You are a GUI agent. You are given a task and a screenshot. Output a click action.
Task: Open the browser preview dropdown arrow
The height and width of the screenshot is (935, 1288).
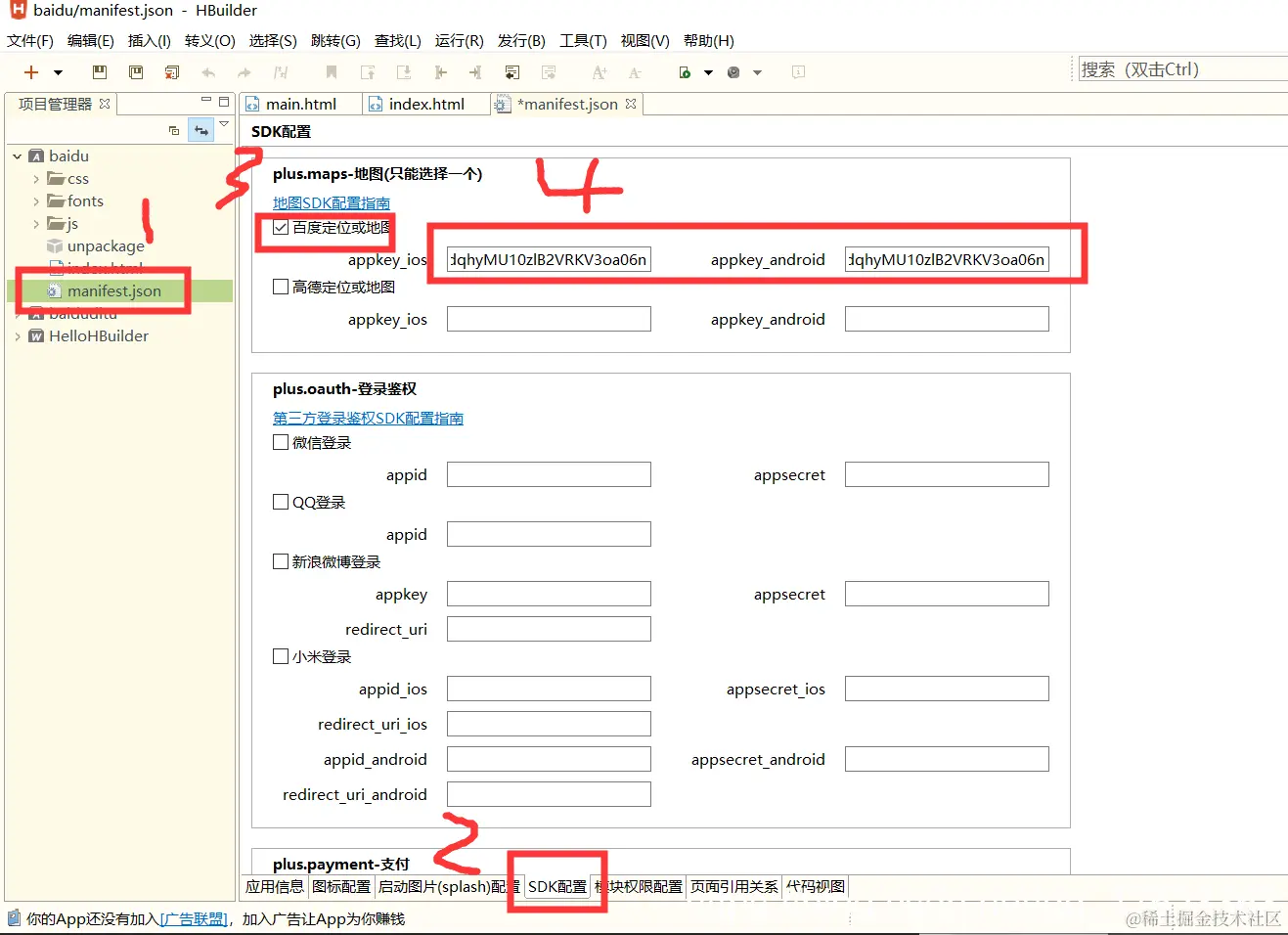[x=757, y=72]
